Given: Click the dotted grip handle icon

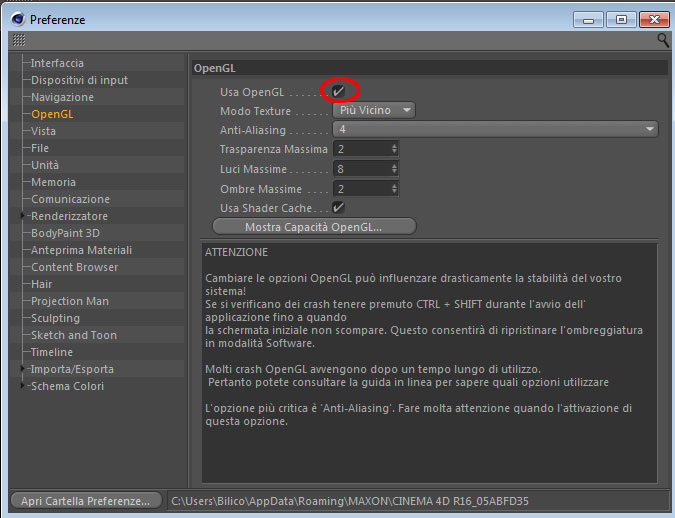Looking at the screenshot, I should [19, 40].
